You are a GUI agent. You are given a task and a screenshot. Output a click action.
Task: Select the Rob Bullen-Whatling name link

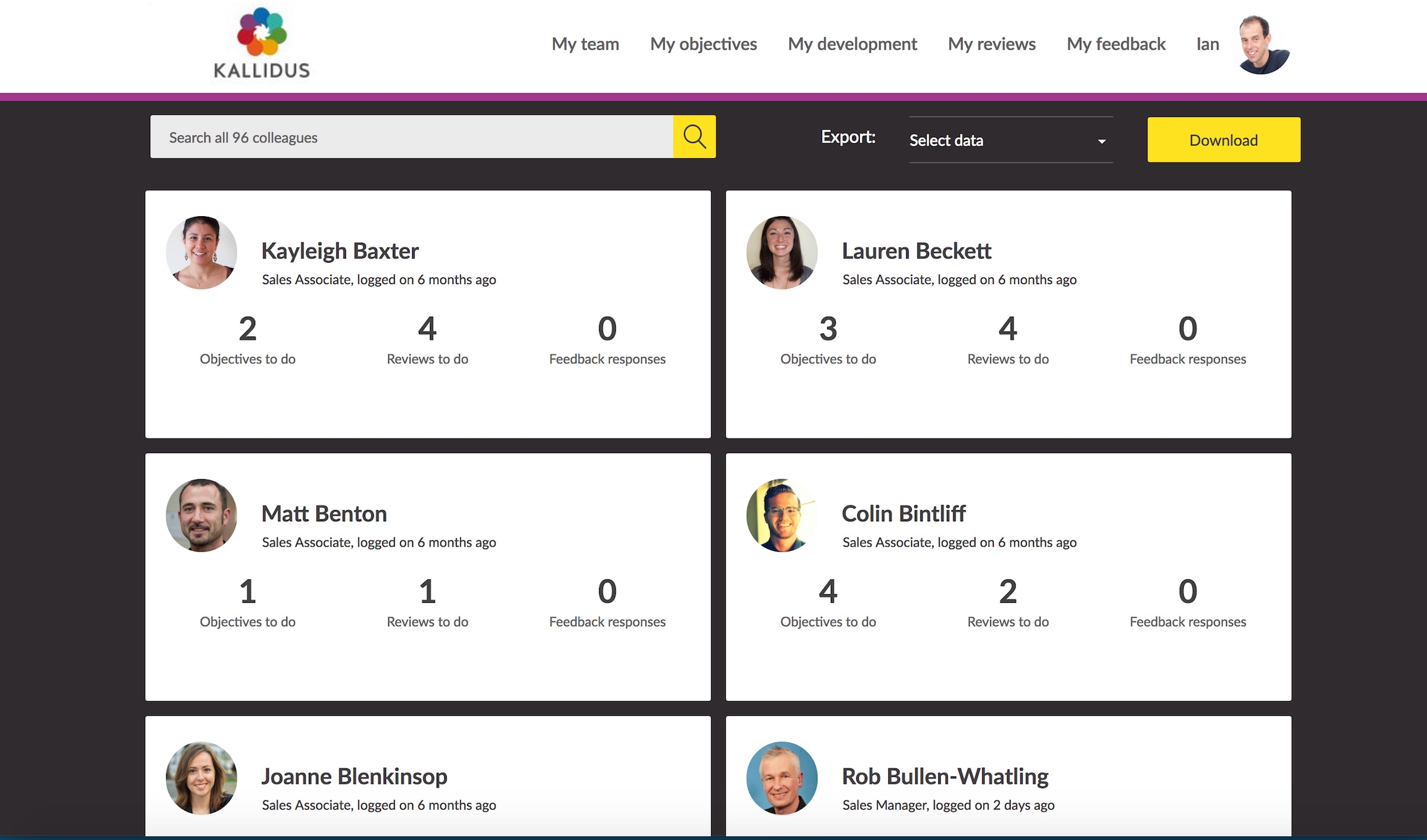click(945, 776)
